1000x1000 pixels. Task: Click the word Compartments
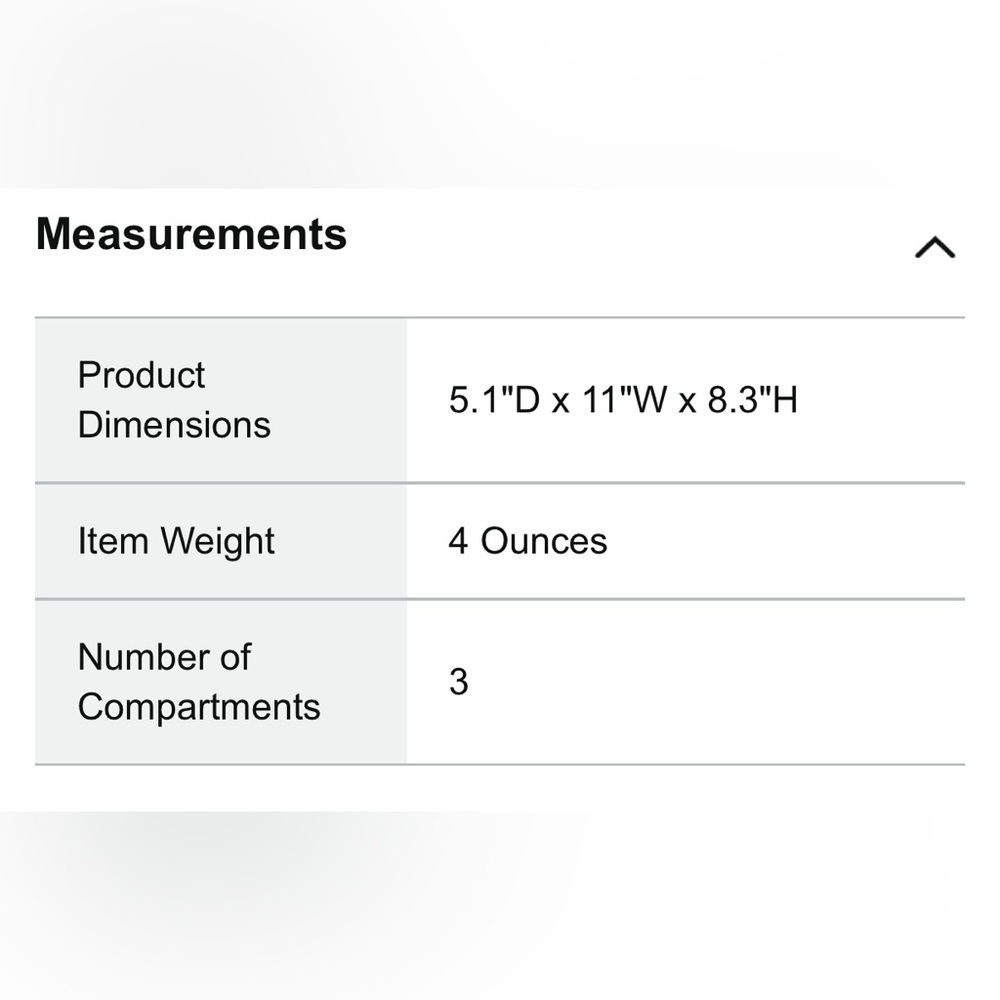pyautogui.click(x=199, y=707)
